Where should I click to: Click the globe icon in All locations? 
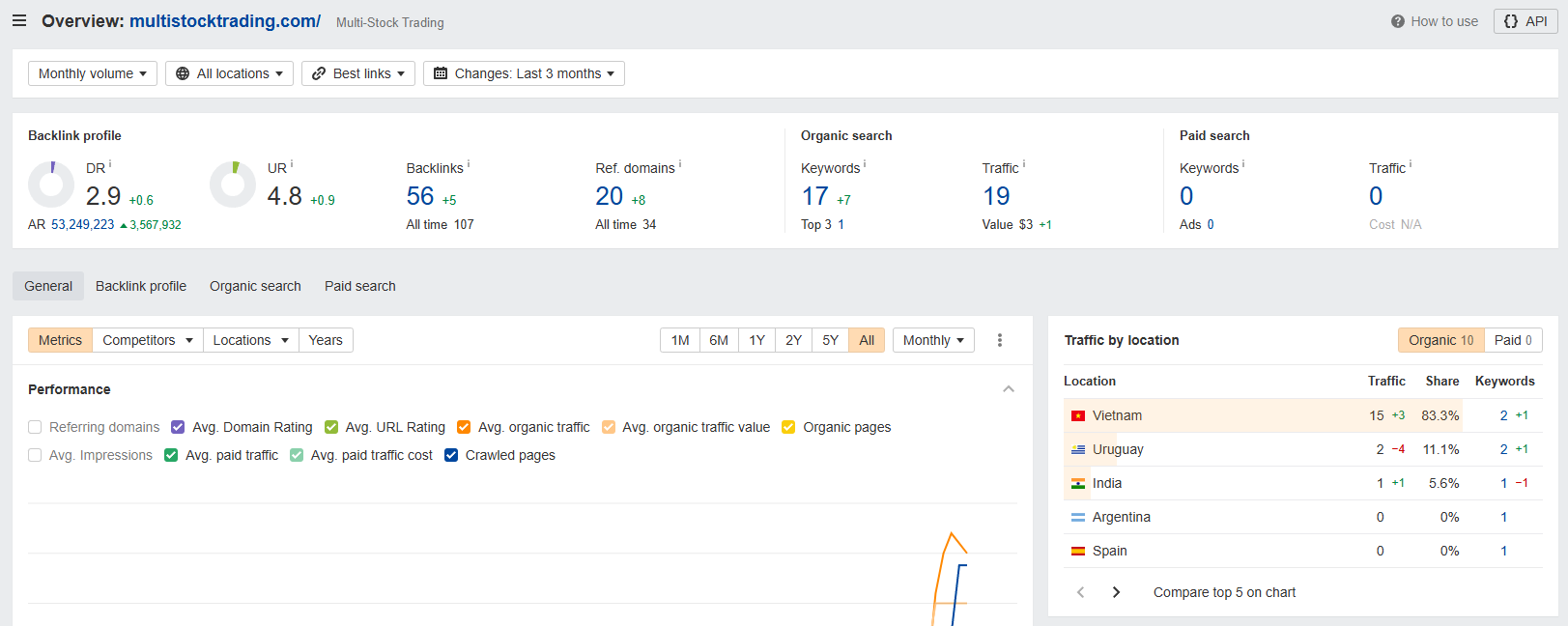183,73
